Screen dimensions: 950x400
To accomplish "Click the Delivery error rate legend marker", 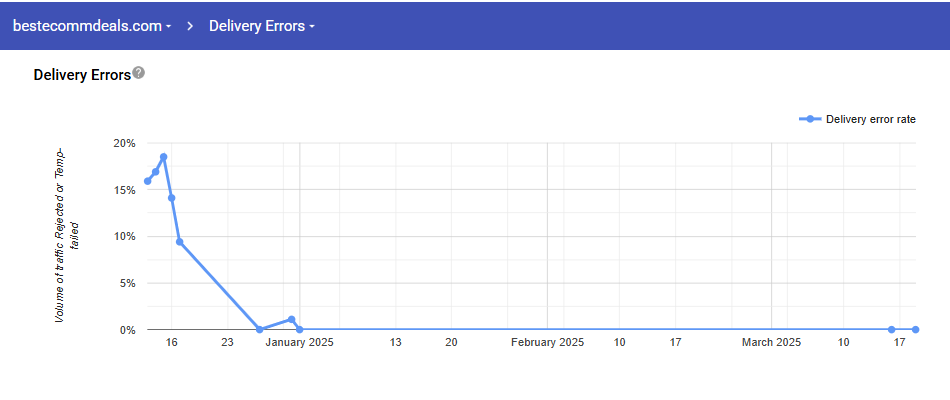I will (810, 119).
